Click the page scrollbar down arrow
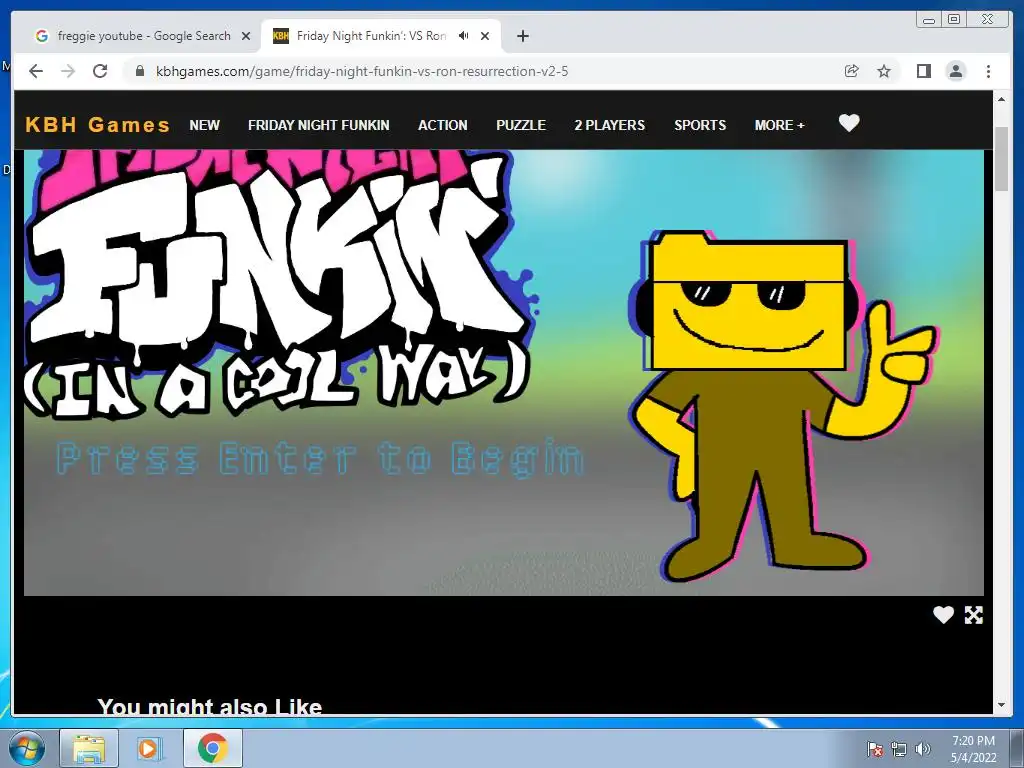 1002,705
